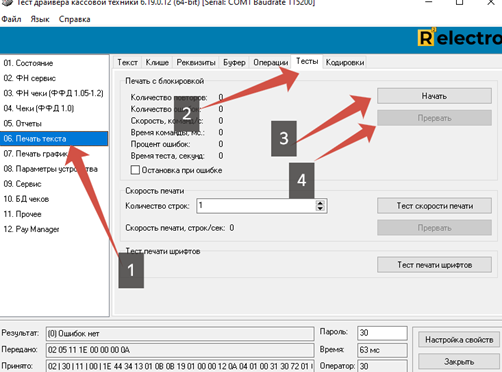Image resolution: width=502 pixels, height=372 pixels.
Task: Click Прервать under Тест скорости печати
Action: point(434,228)
